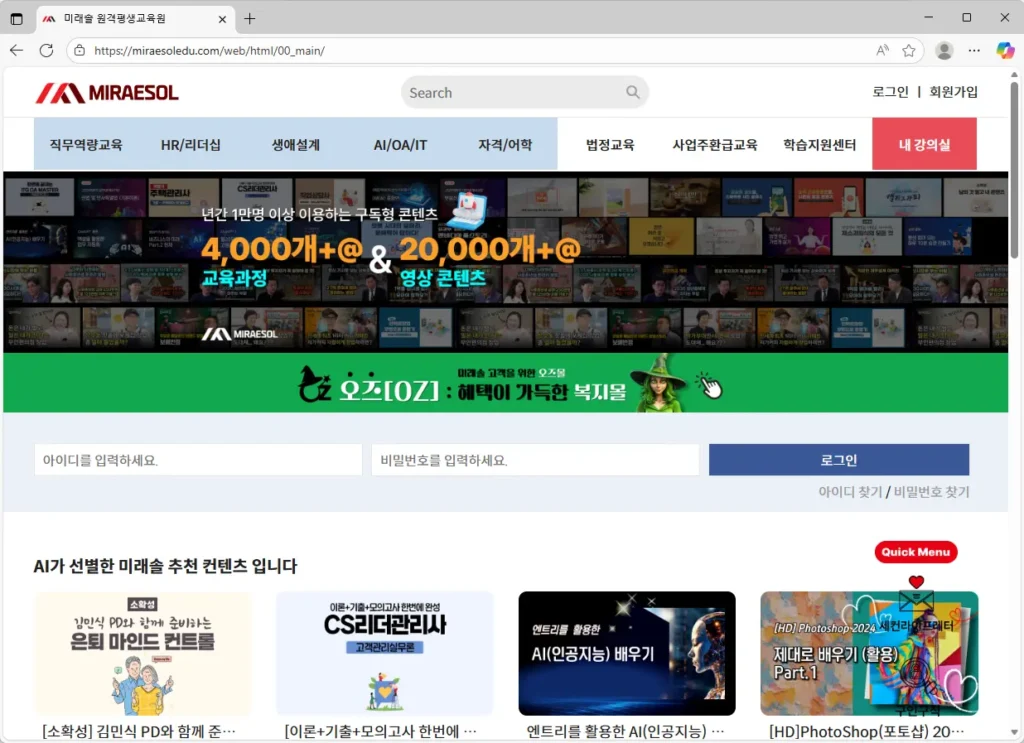Click the Quick Menu heart icon

(x=916, y=581)
